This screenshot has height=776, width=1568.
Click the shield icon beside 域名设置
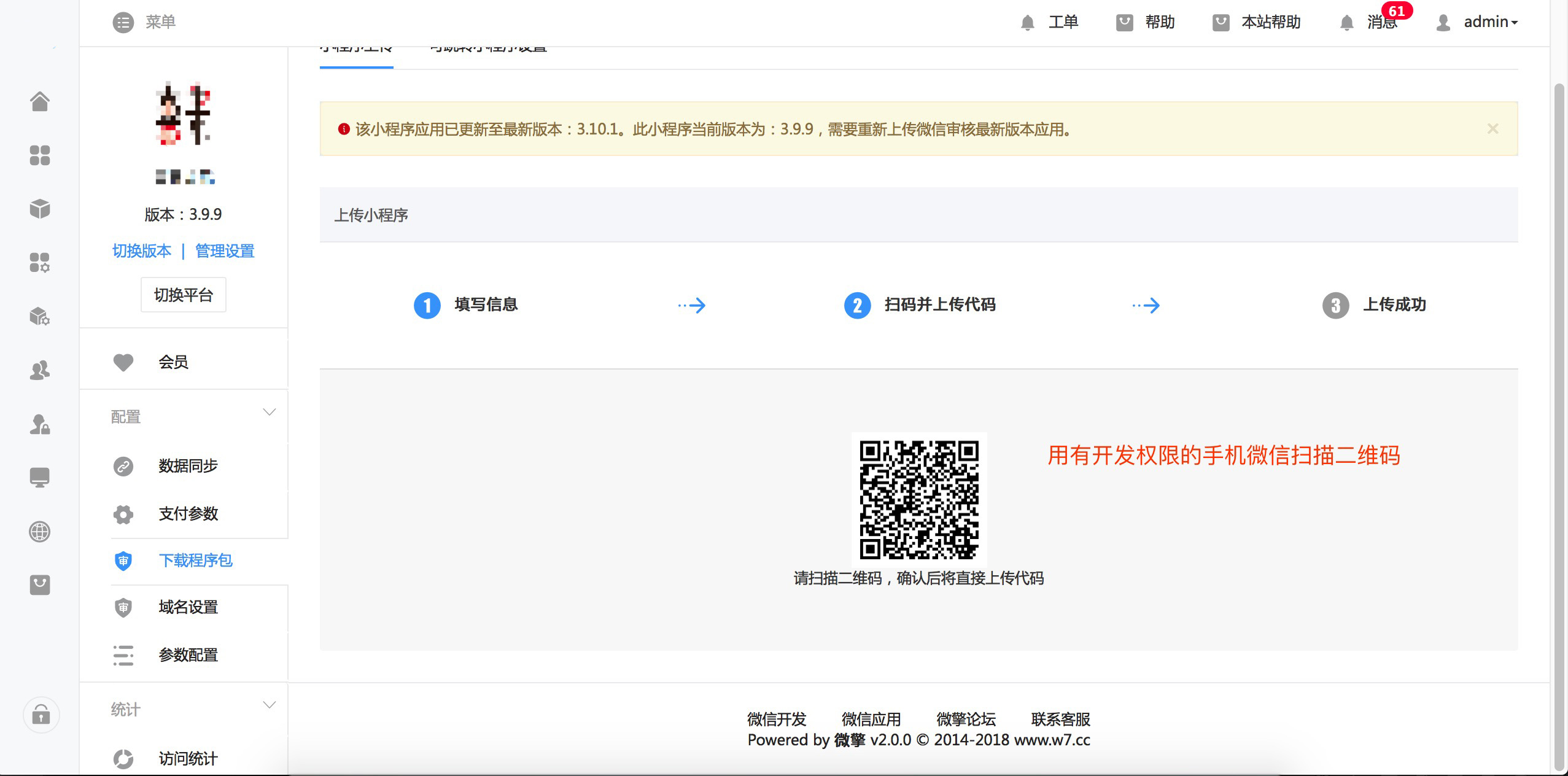[x=123, y=608]
